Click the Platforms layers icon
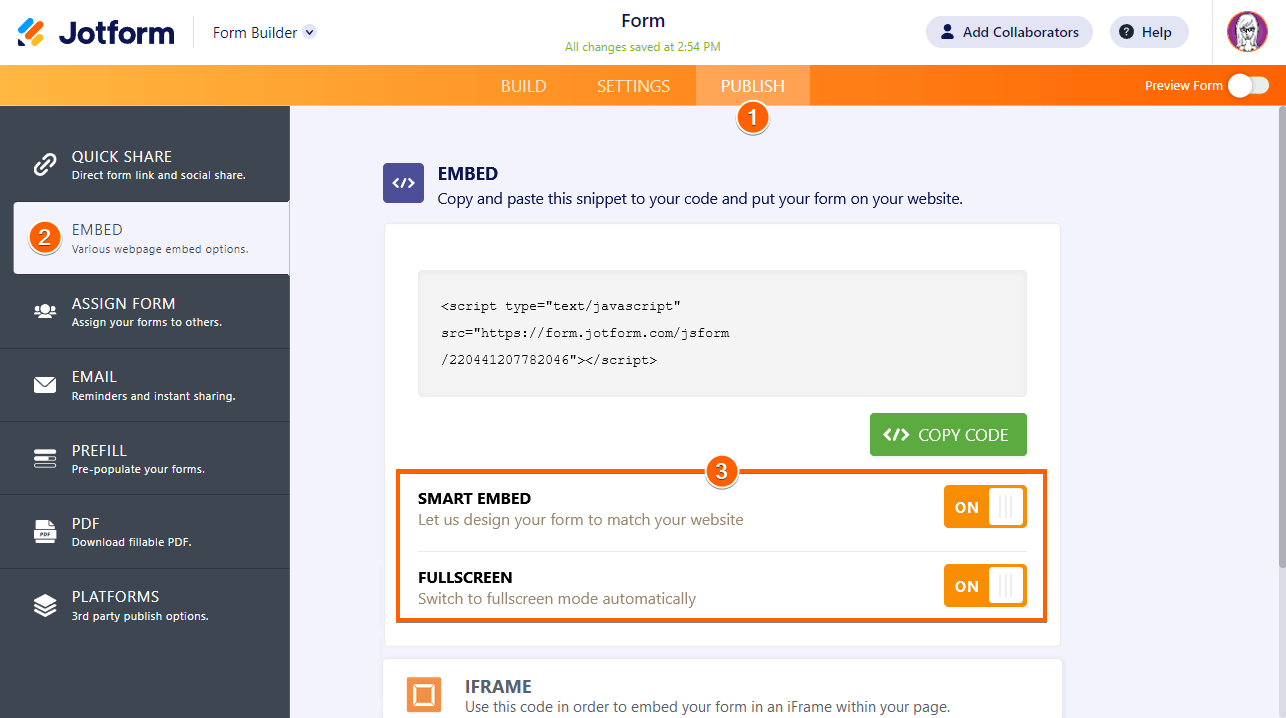This screenshot has height=718, width=1286. (x=45, y=605)
